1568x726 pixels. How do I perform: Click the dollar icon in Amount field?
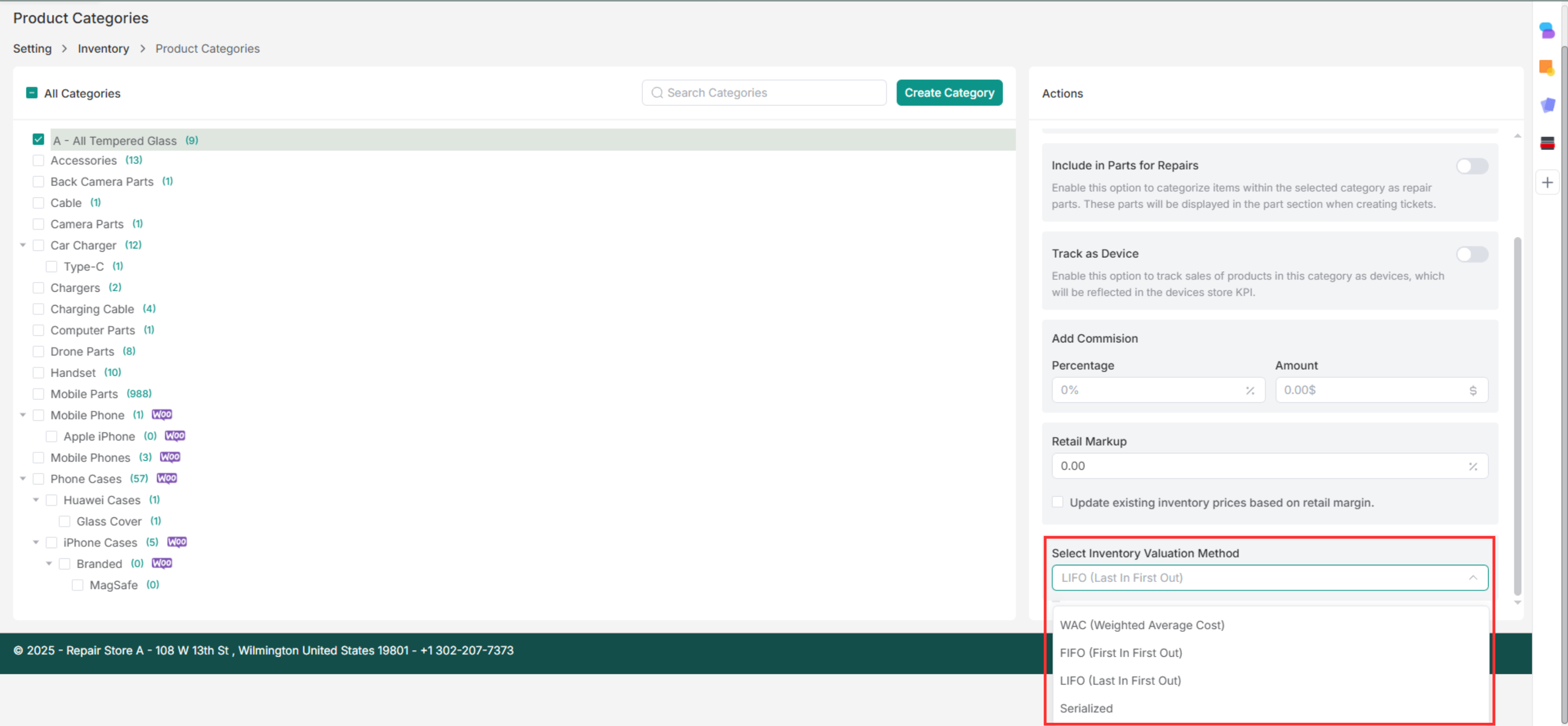point(1472,390)
